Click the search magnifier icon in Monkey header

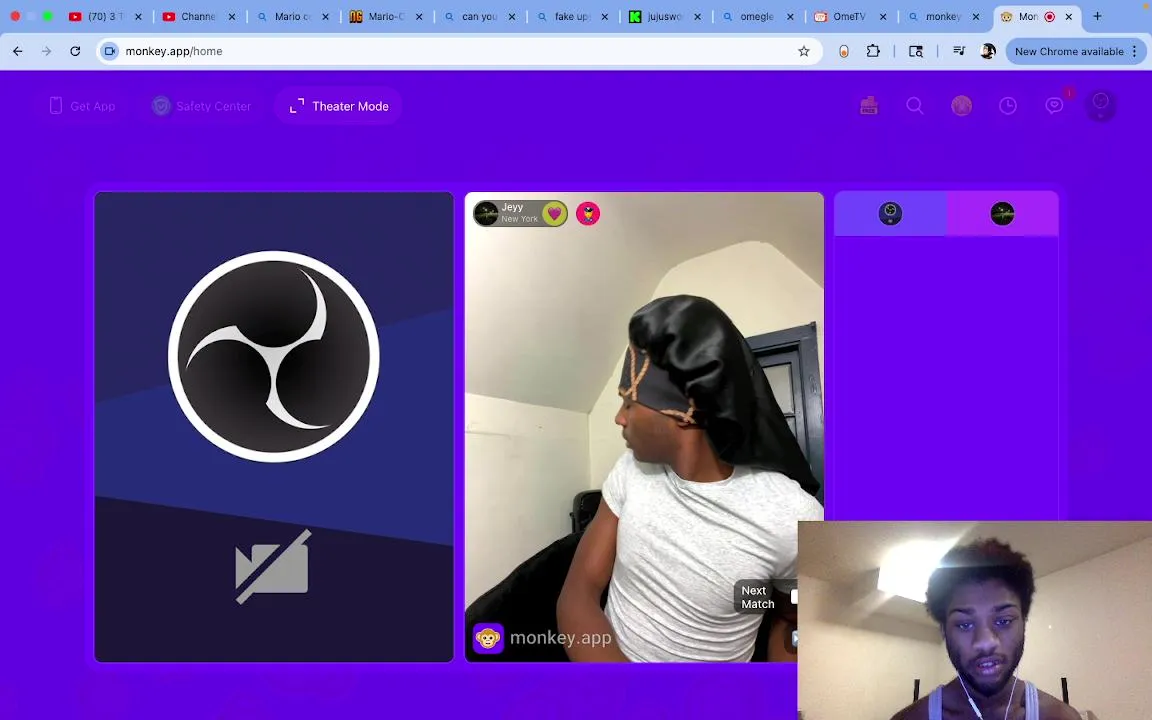click(x=915, y=106)
